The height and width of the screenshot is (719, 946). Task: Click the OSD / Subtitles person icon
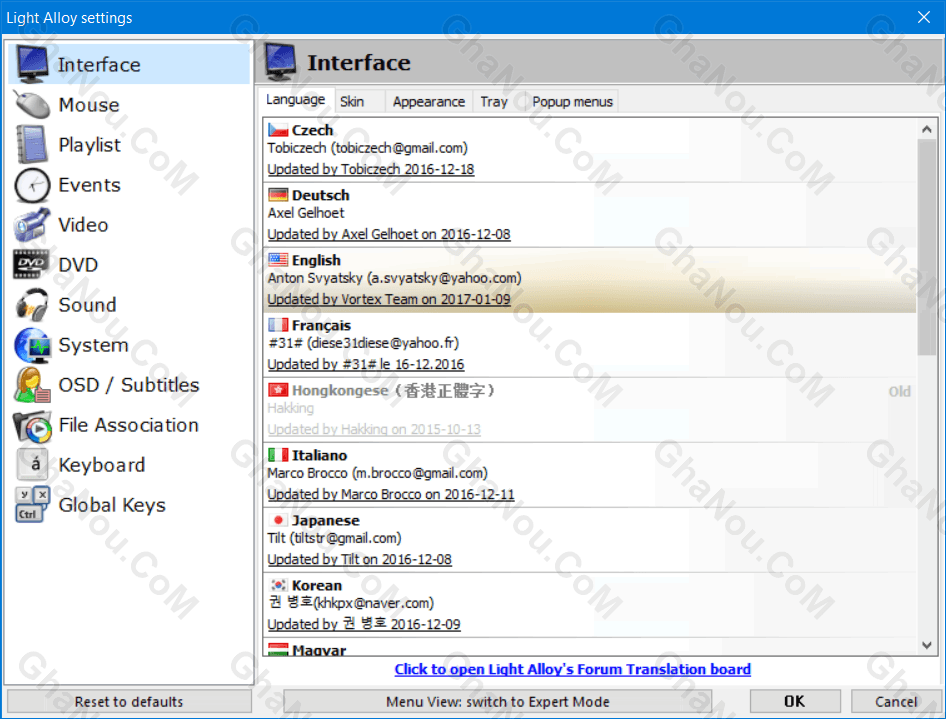32,385
